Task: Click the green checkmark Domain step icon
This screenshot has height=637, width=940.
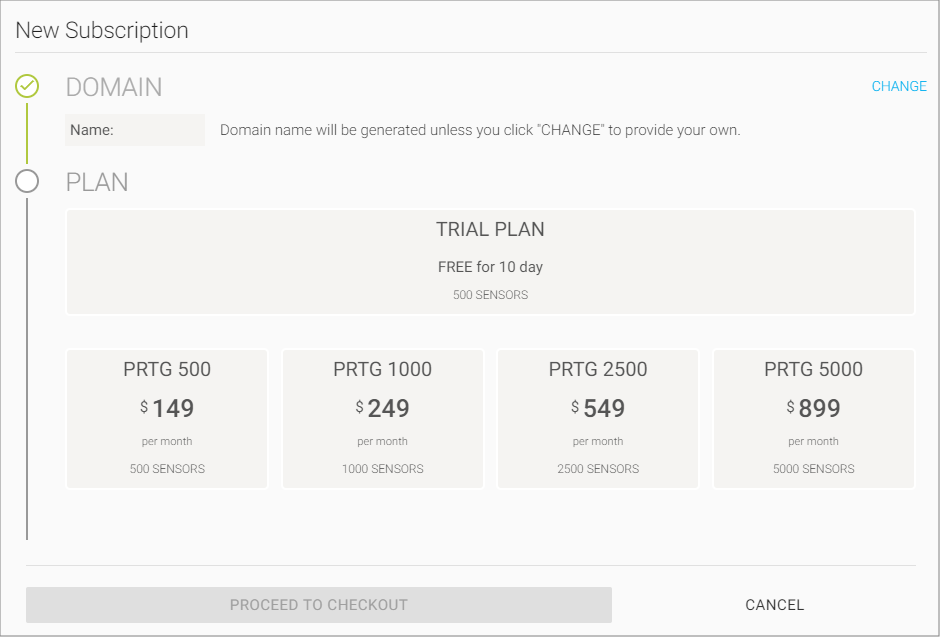Action: click(x=27, y=86)
